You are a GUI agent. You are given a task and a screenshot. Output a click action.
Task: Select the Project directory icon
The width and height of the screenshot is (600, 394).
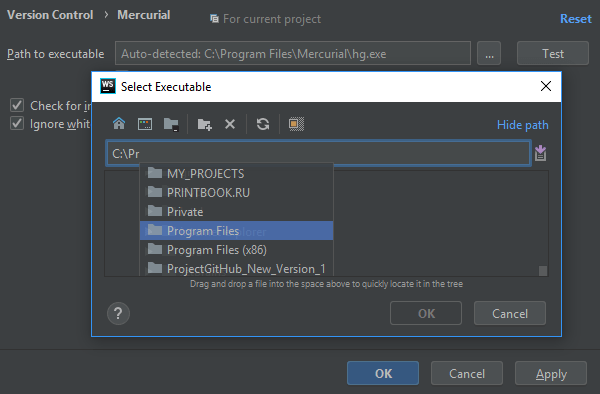pyautogui.click(x=171, y=124)
